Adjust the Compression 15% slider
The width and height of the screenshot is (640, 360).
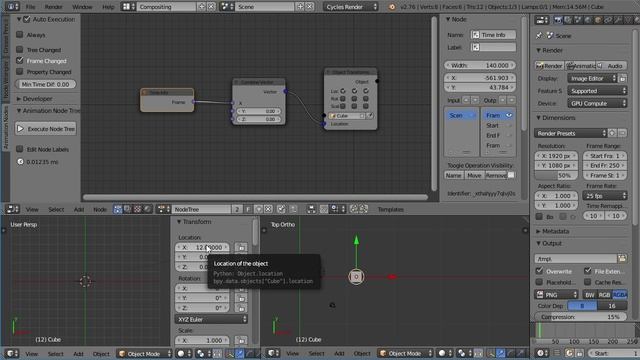click(580, 317)
